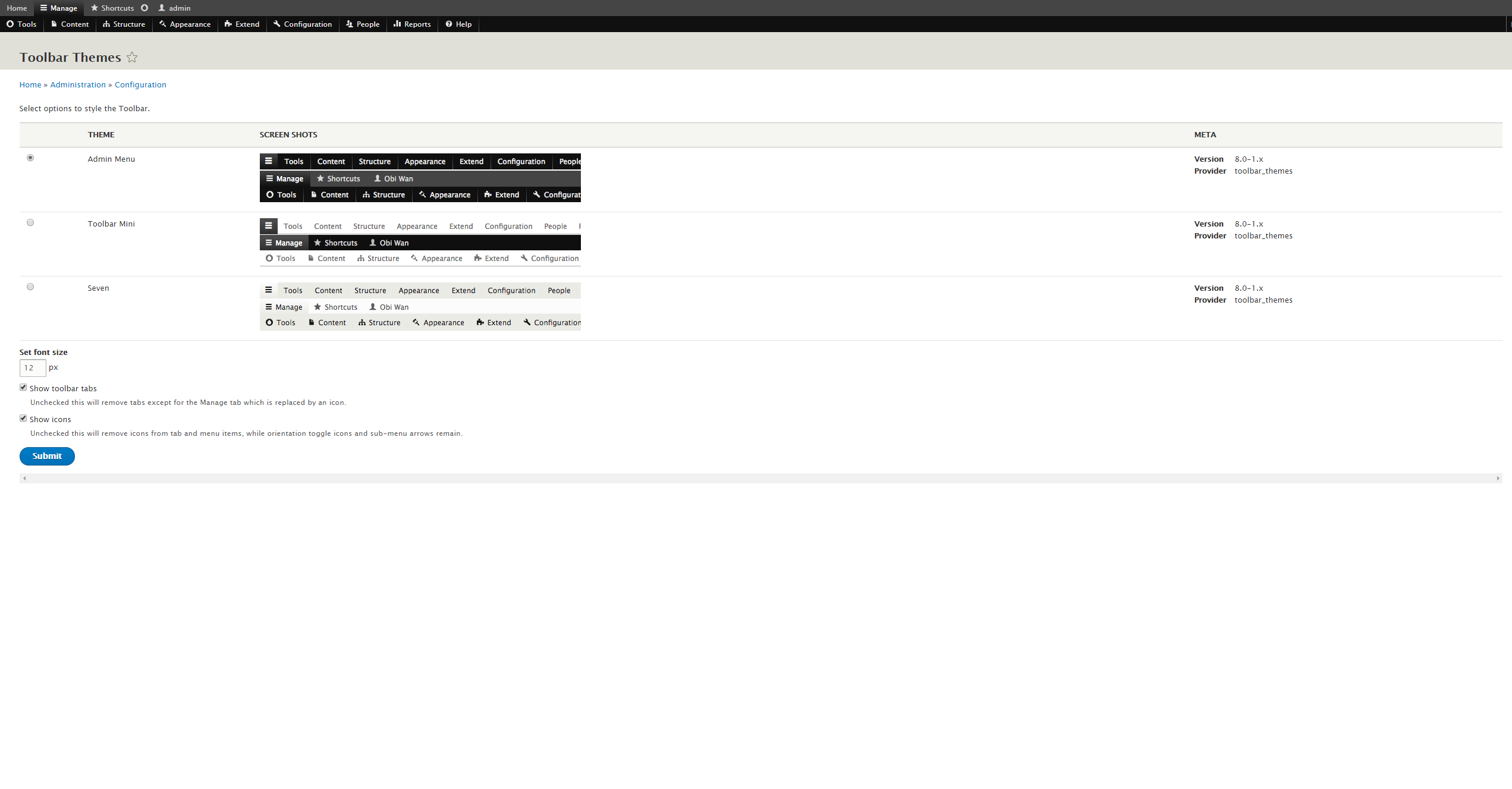
Task: Click the circle icon next to Shortcuts
Action: (144, 8)
